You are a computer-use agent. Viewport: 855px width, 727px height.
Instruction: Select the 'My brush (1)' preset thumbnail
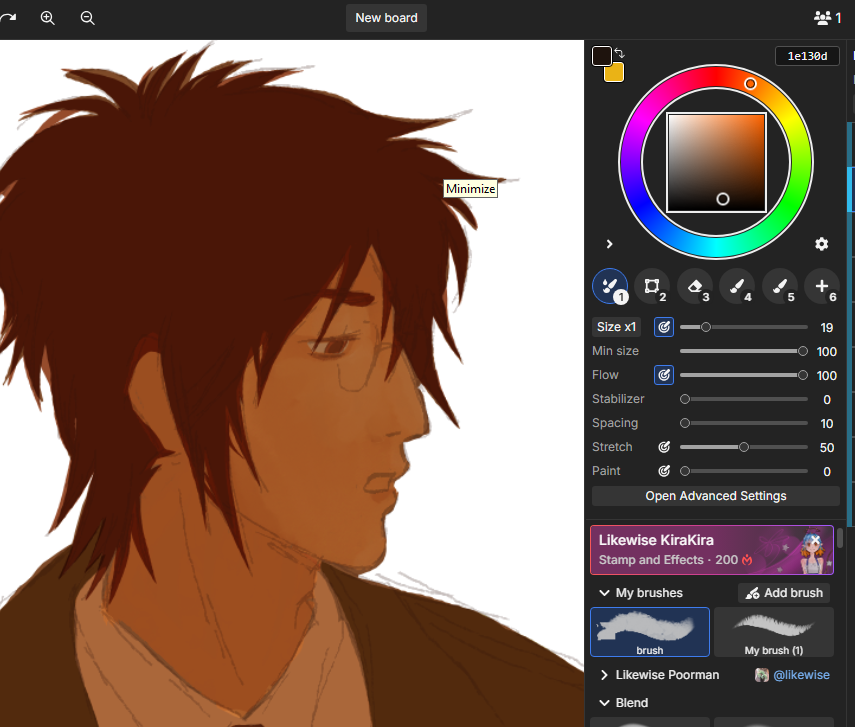pyautogui.click(x=774, y=632)
